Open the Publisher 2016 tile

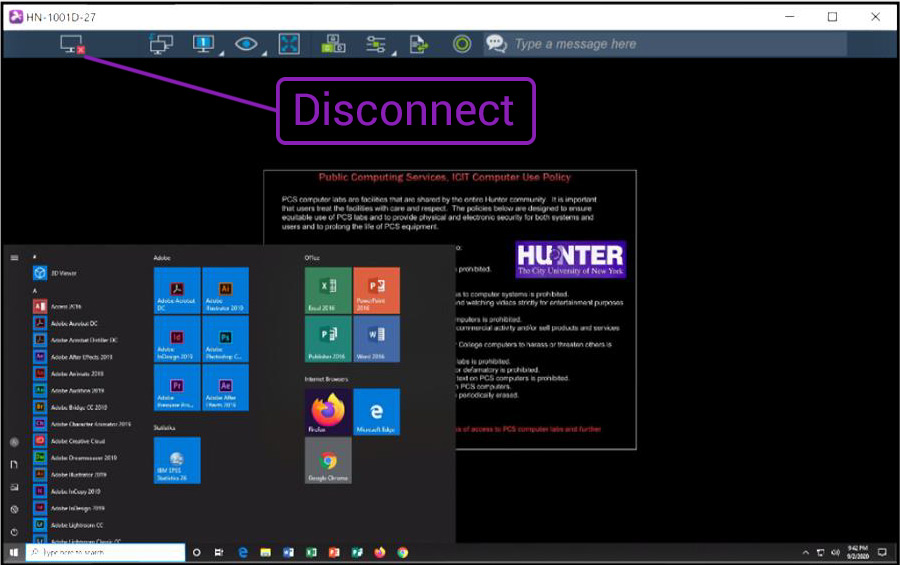(x=328, y=339)
